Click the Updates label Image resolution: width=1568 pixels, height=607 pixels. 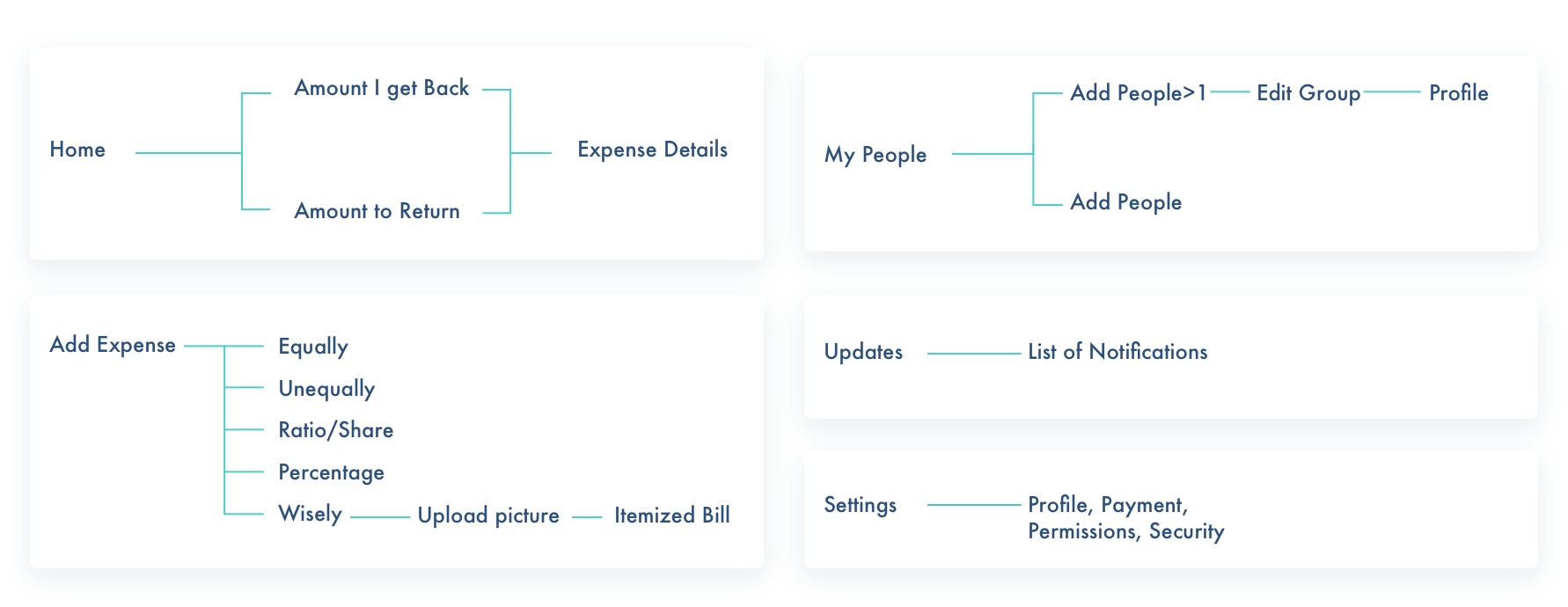[x=863, y=352]
